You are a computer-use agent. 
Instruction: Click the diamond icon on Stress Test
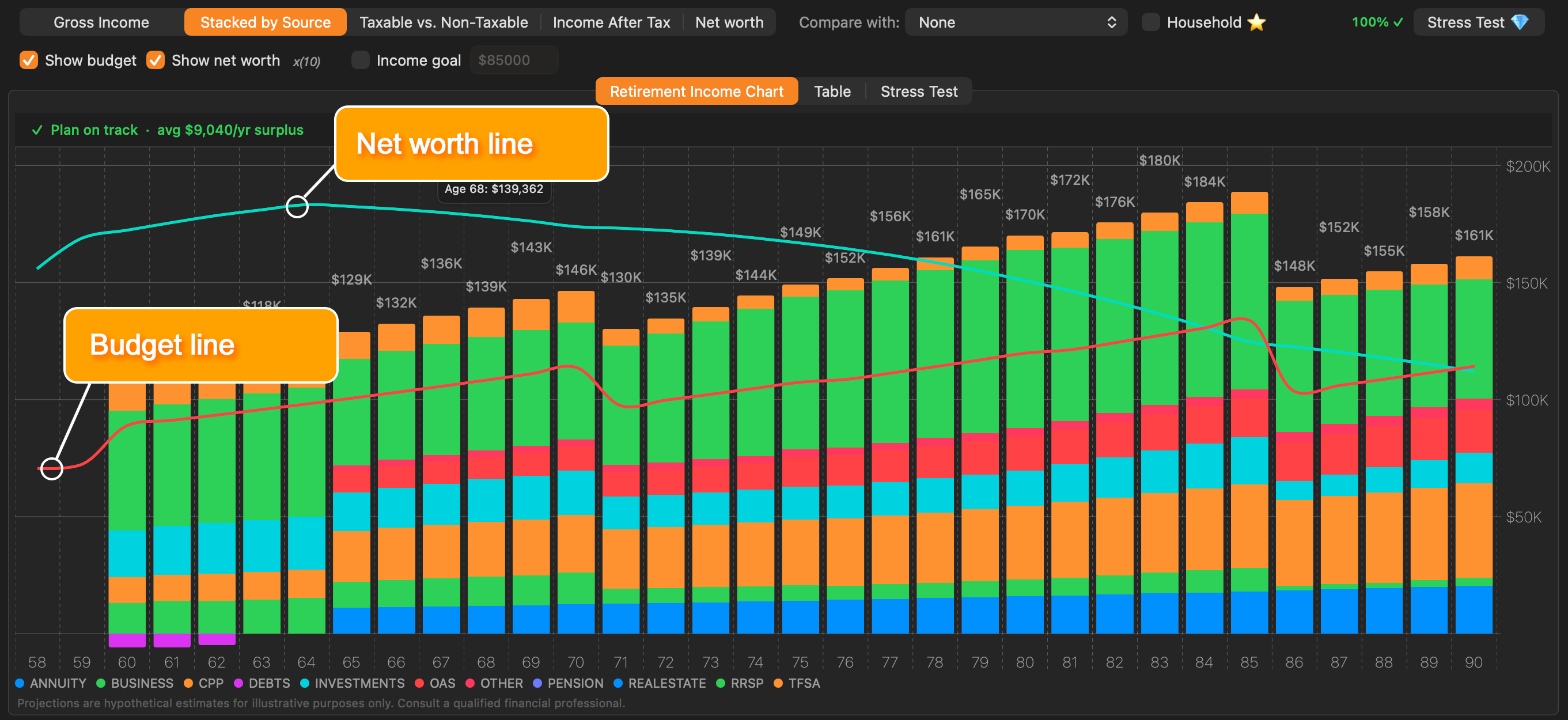[x=1519, y=22]
